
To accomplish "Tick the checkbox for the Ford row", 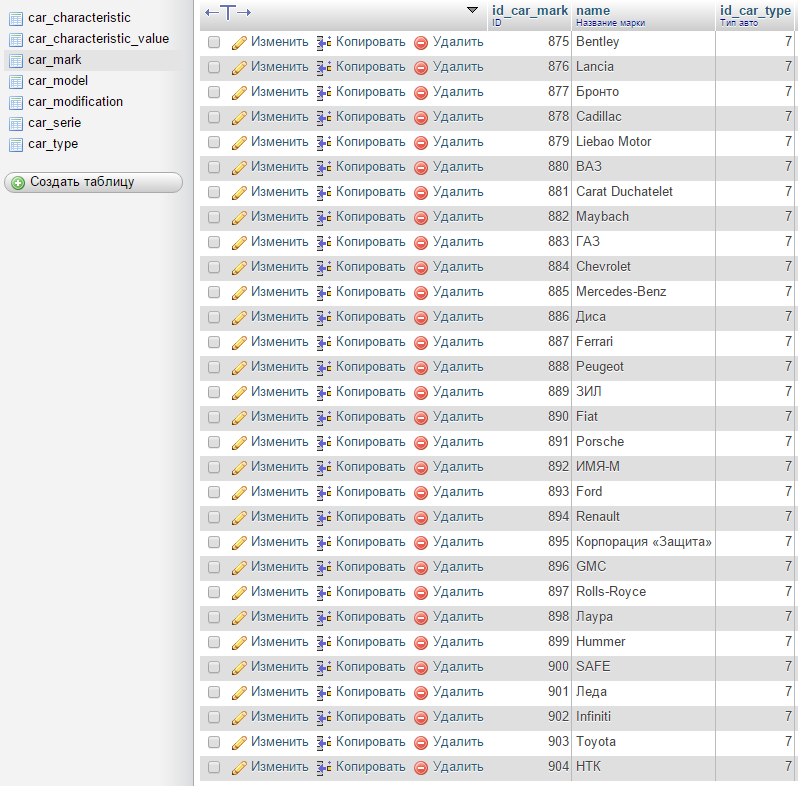I will 214,492.
